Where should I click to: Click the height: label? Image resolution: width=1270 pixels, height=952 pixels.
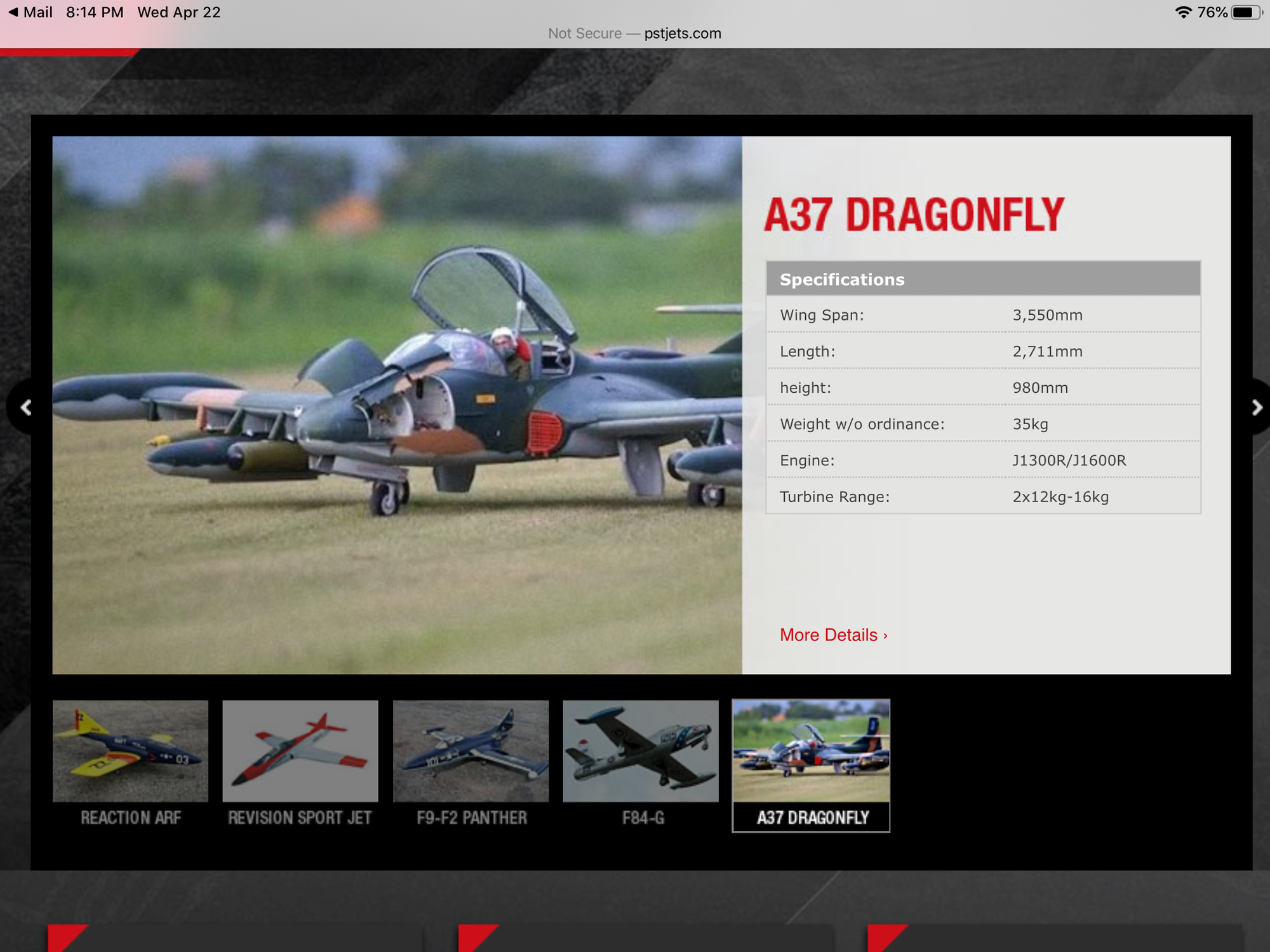coord(805,387)
